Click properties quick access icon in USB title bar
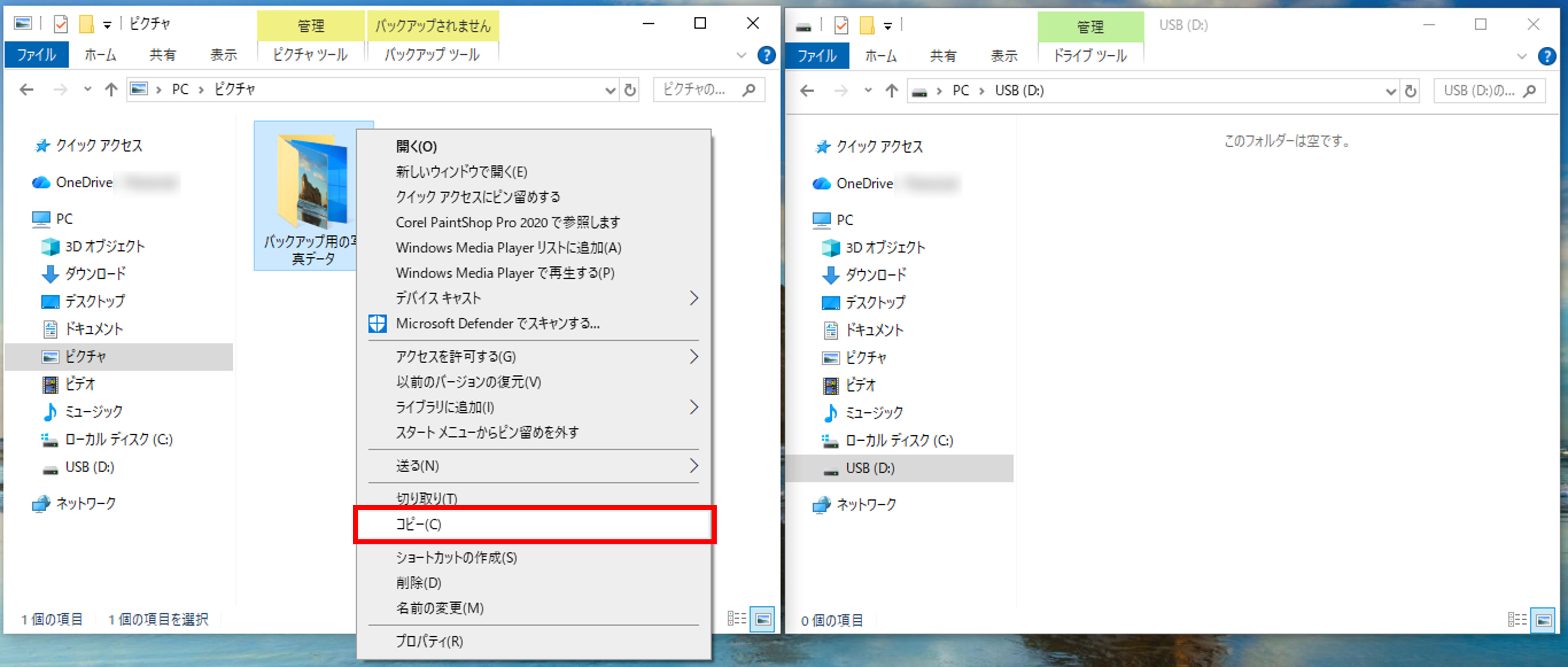The image size is (1568, 667). click(x=841, y=26)
